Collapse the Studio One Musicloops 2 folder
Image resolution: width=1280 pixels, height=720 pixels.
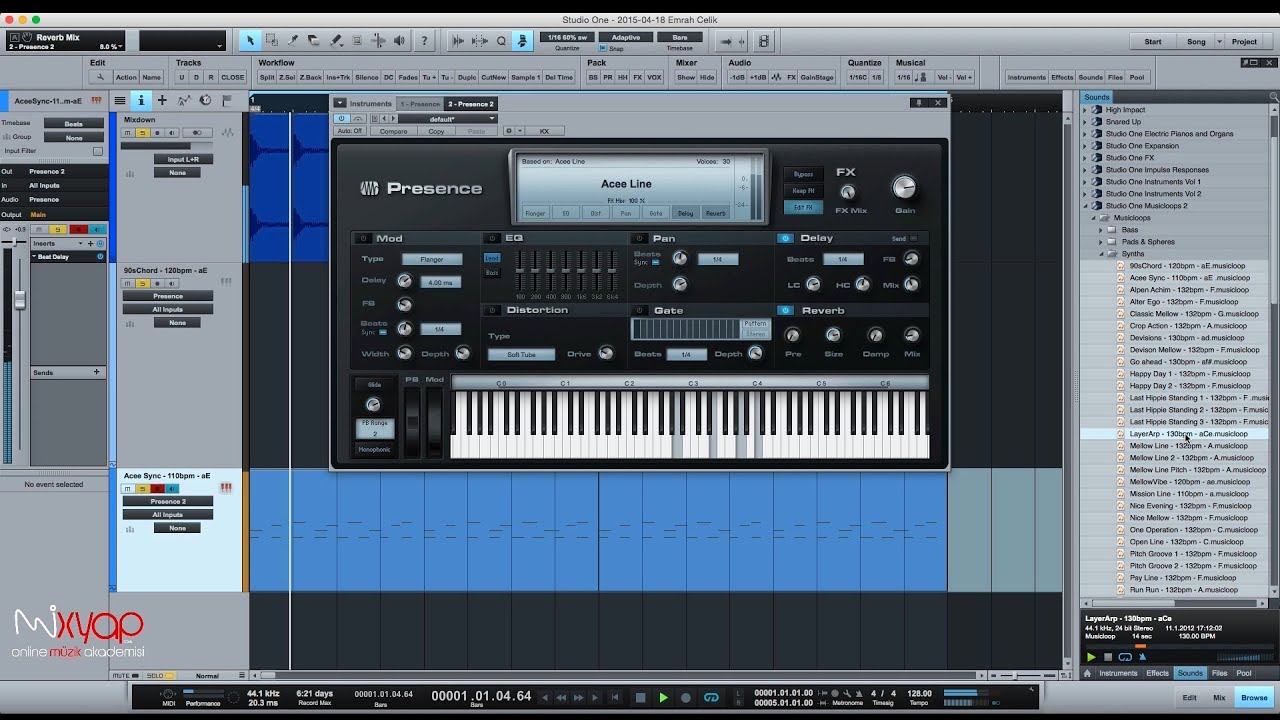click(1085, 206)
